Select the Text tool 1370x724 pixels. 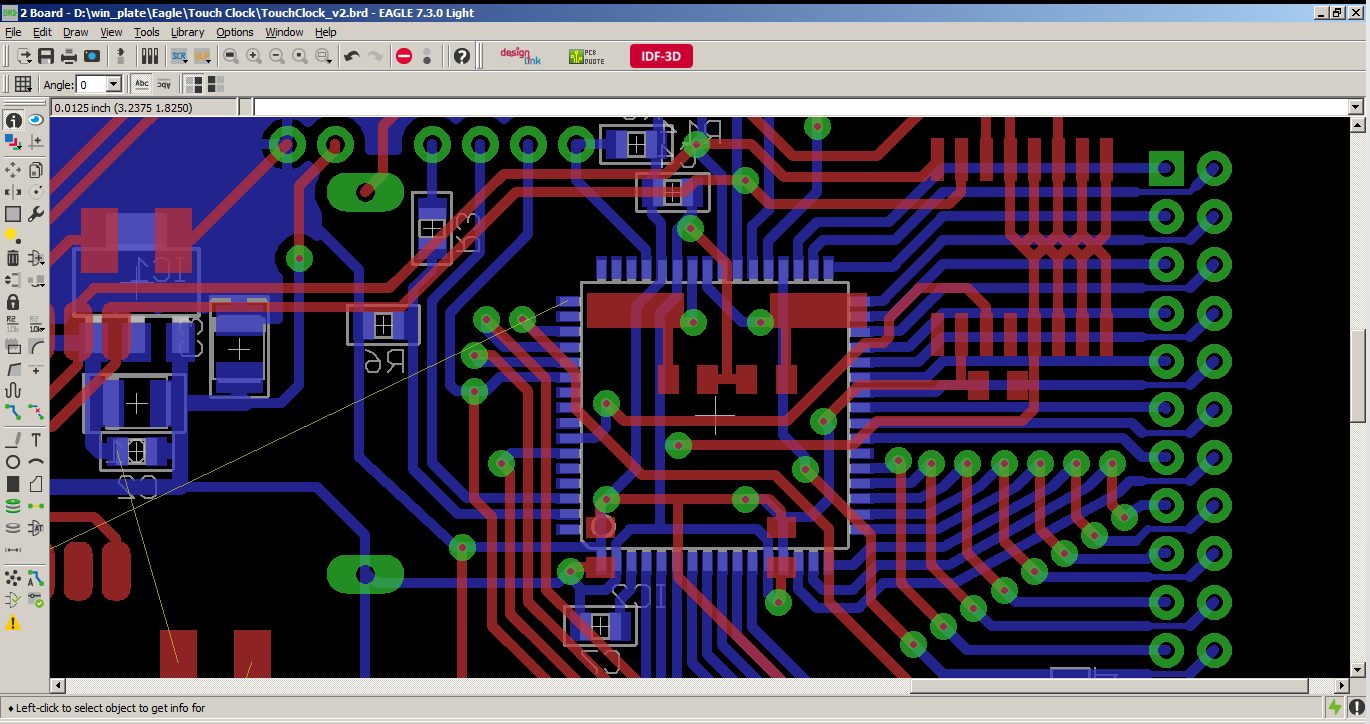(36, 440)
